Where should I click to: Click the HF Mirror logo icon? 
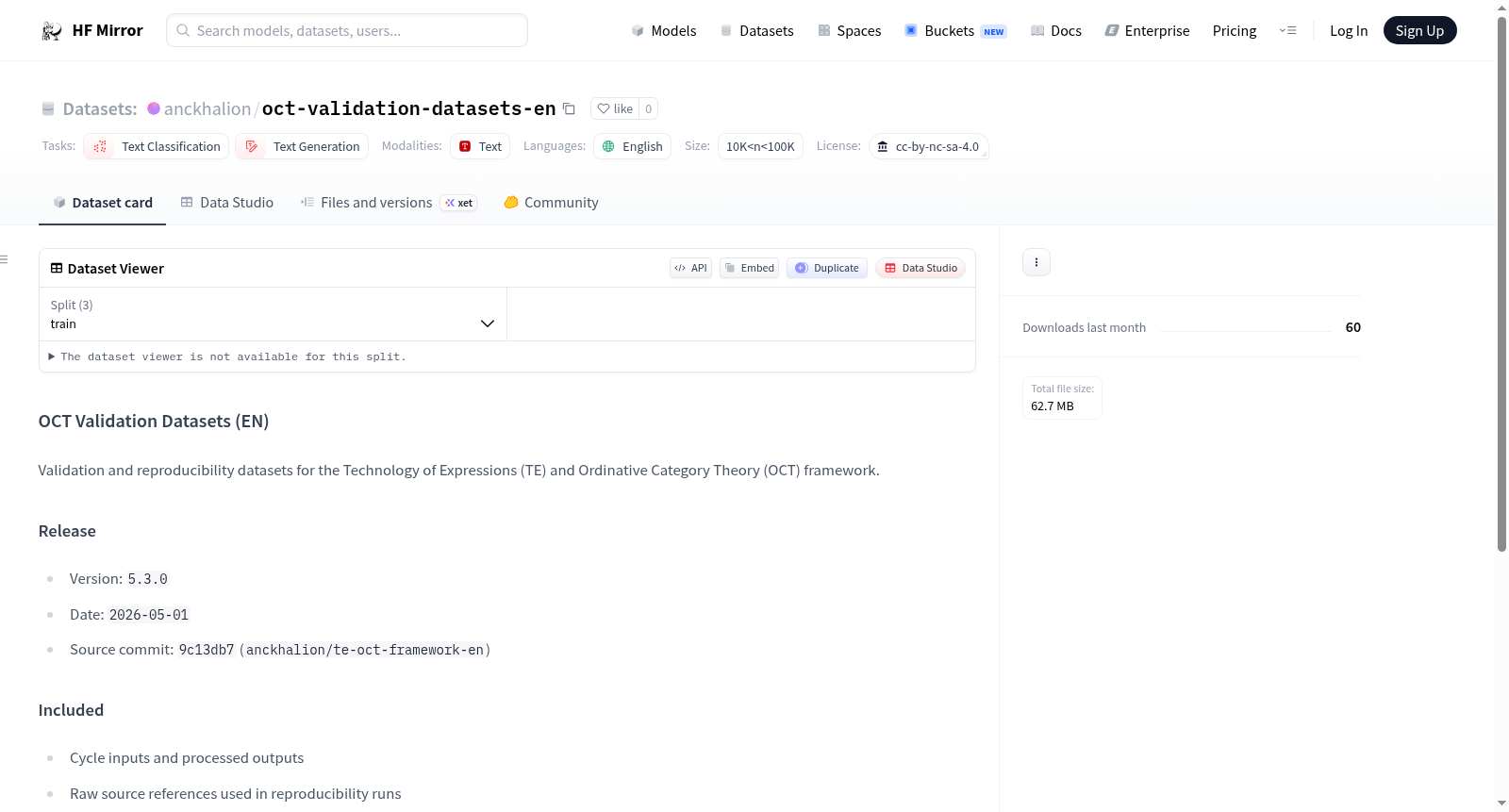click(51, 31)
